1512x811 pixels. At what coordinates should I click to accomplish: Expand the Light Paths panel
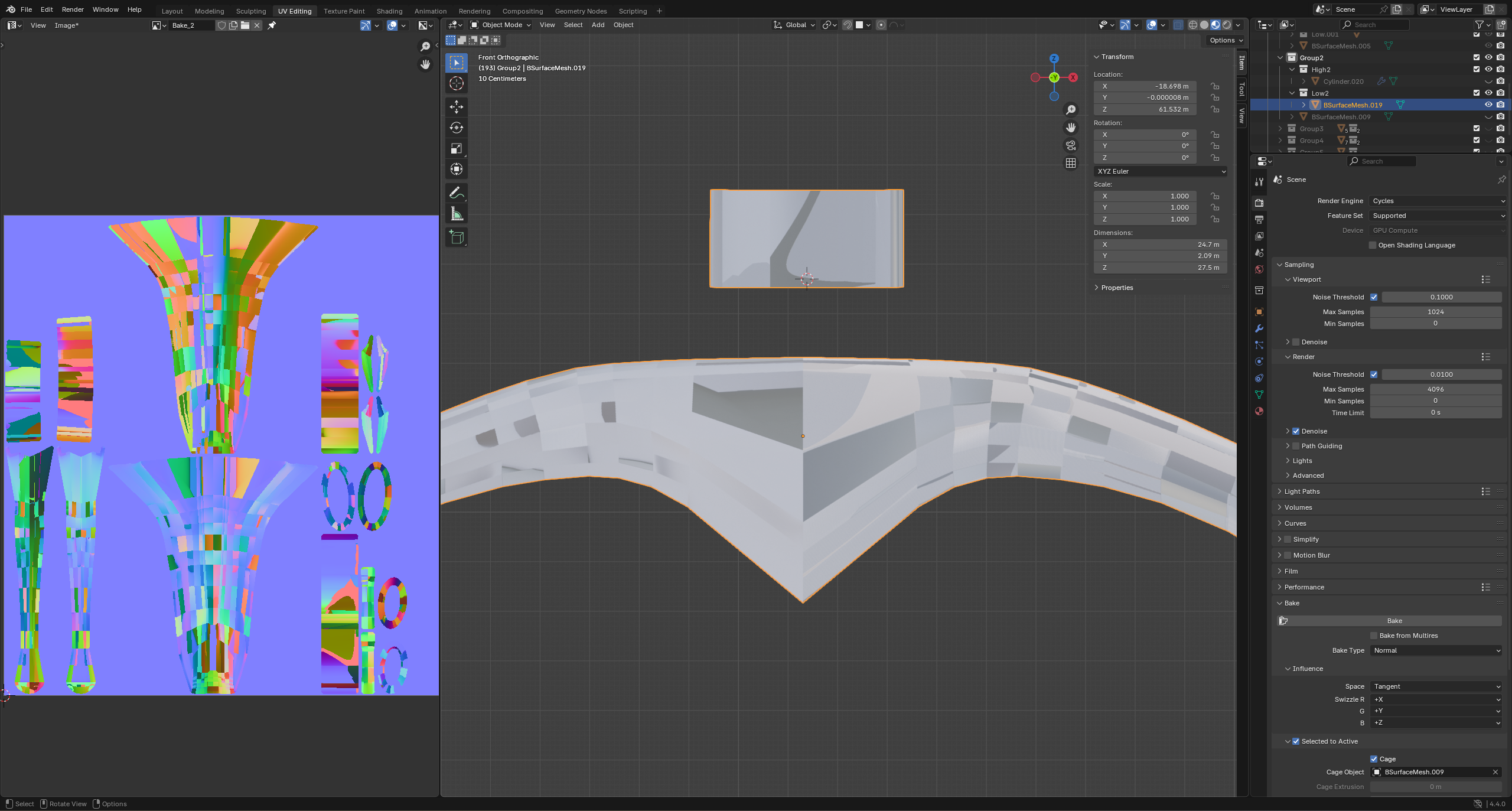point(1302,491)
